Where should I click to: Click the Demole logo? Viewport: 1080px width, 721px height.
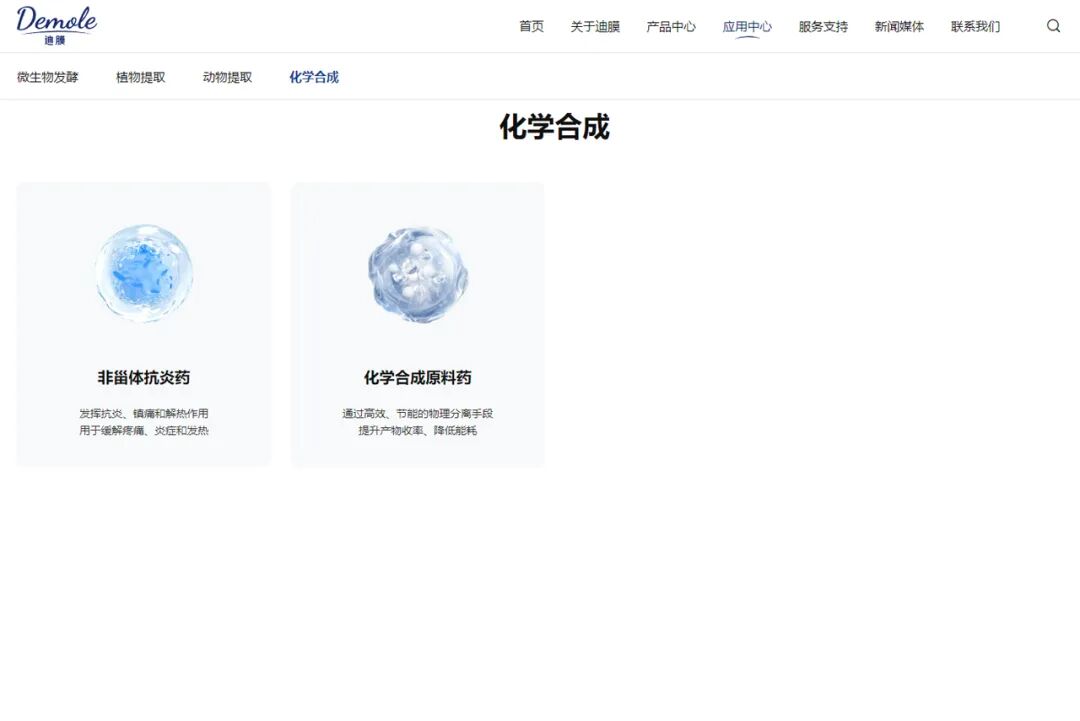57,25
